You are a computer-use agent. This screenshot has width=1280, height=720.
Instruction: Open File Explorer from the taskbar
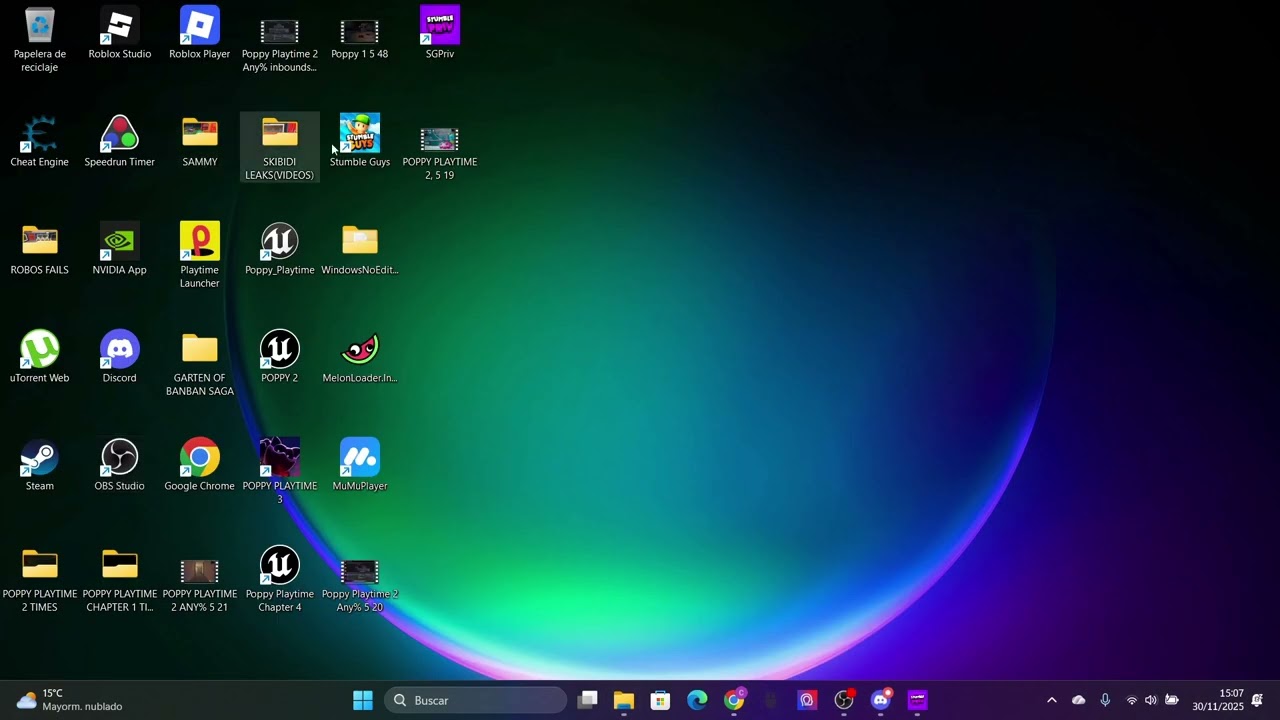[624, 700]
